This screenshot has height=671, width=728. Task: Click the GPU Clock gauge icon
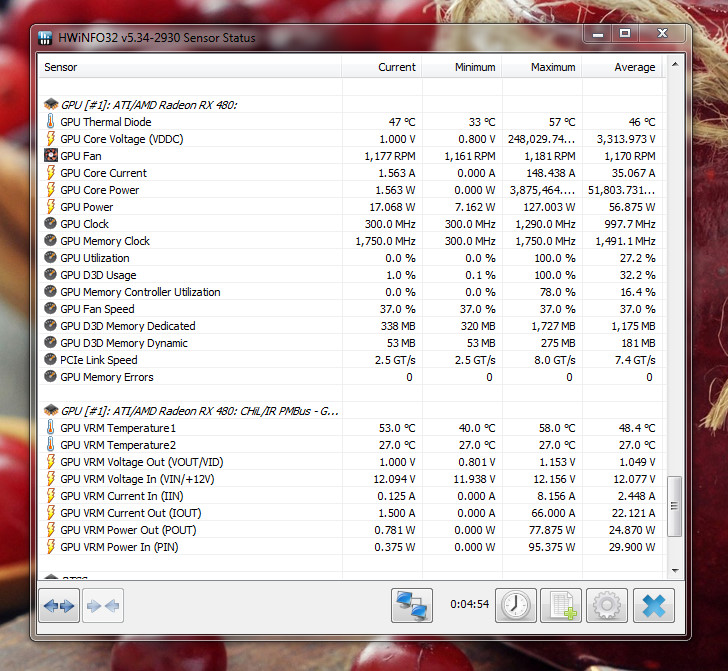pos(50,223)
